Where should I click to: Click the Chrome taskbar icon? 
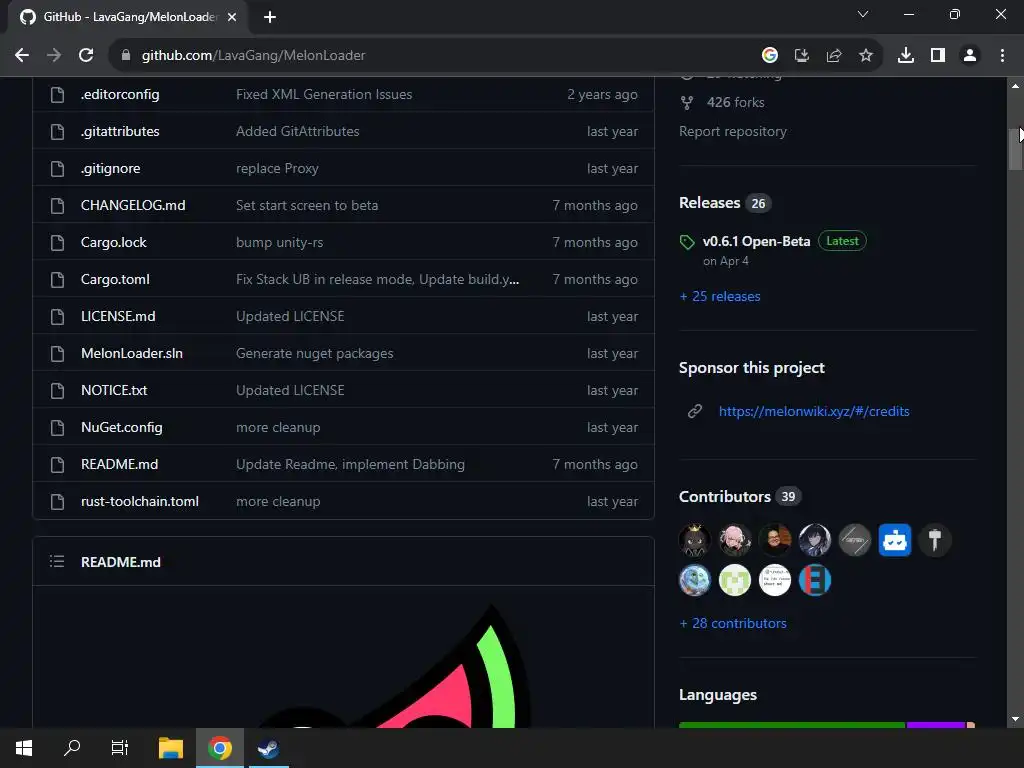click(x=219, y=748)
